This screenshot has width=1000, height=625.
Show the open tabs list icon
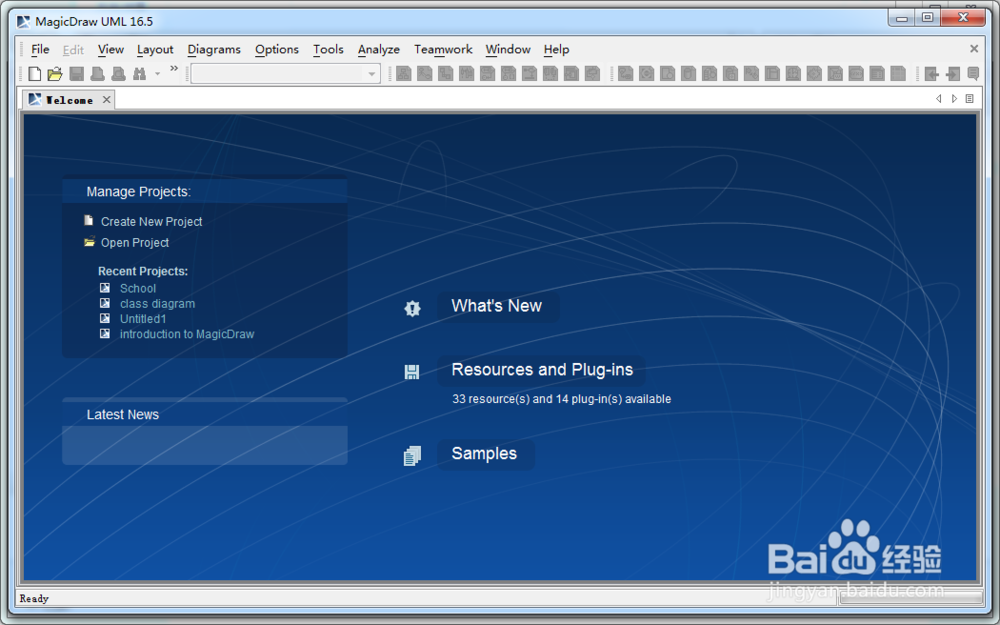(x=969, y=99)
